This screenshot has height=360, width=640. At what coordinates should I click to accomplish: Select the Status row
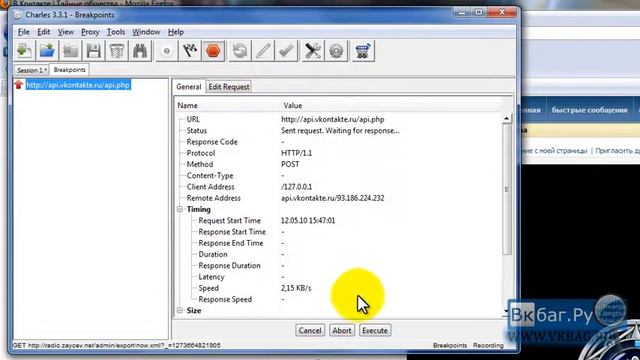click(339, 131)
